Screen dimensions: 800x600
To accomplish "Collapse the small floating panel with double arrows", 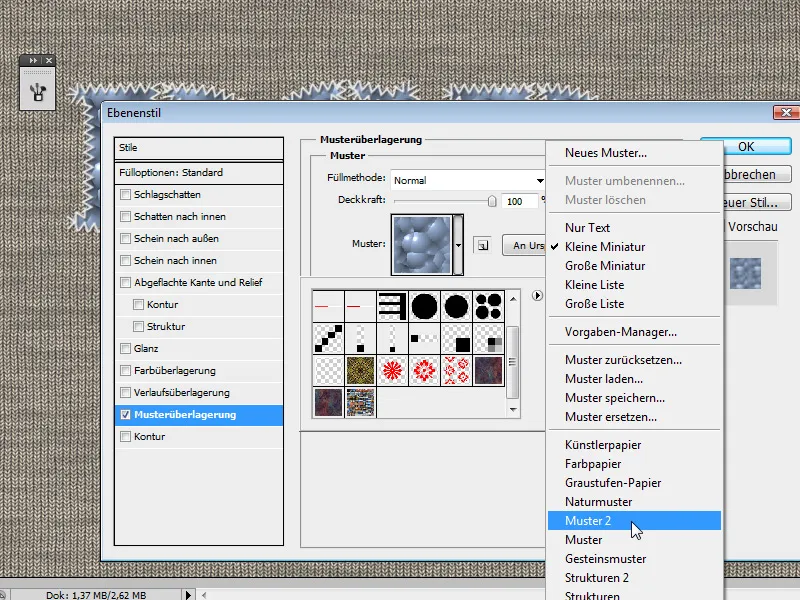I will coord(33,60).
